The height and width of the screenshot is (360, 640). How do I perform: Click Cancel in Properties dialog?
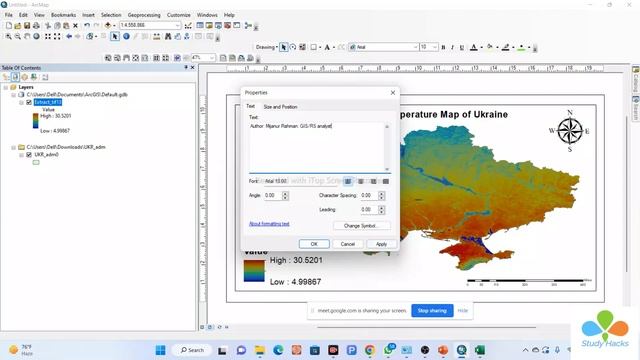[348, 244]
